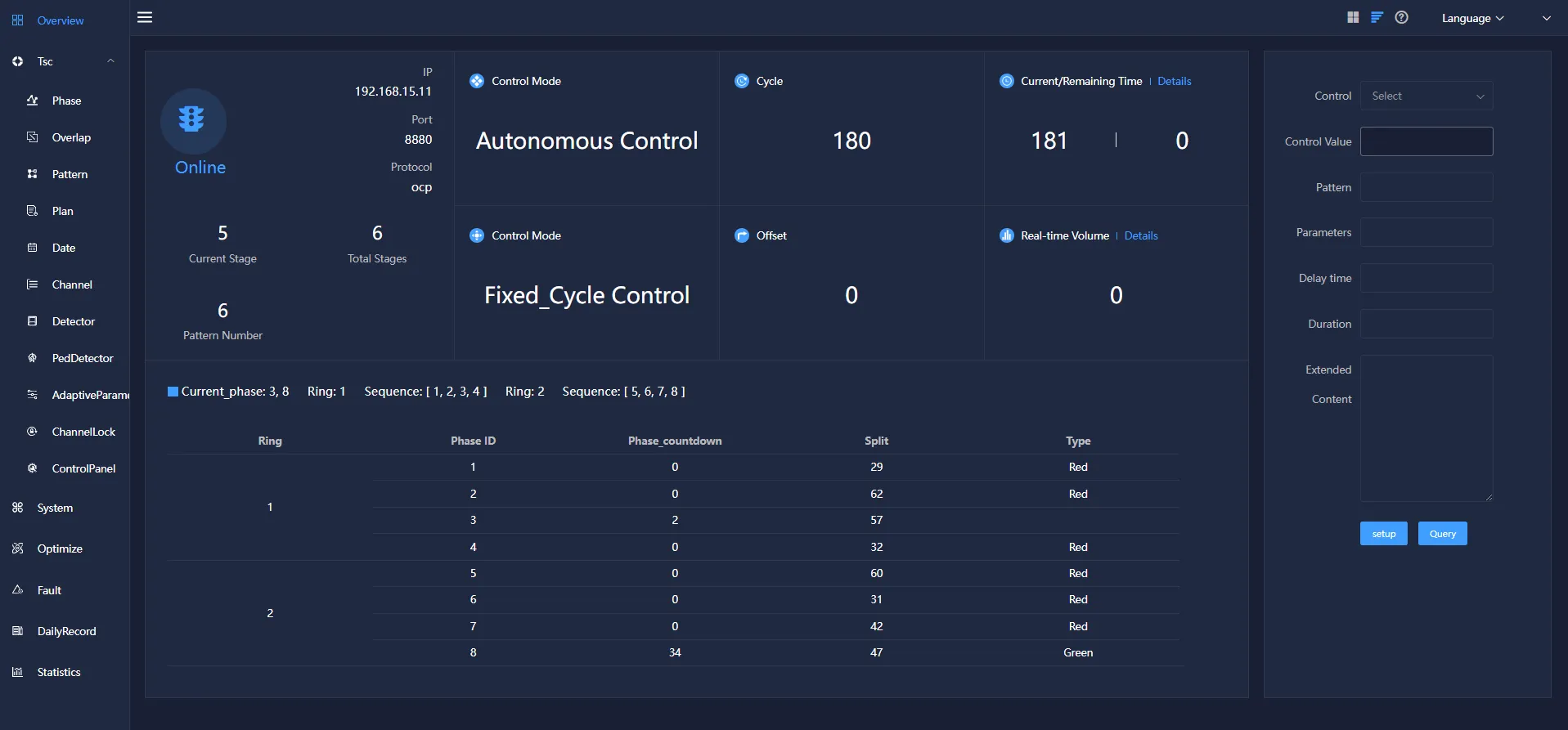The width and height of the screenshot is (1568, 730).
Task: Click the Green type cell for phase 8
Action: (x=1078, y=652)
